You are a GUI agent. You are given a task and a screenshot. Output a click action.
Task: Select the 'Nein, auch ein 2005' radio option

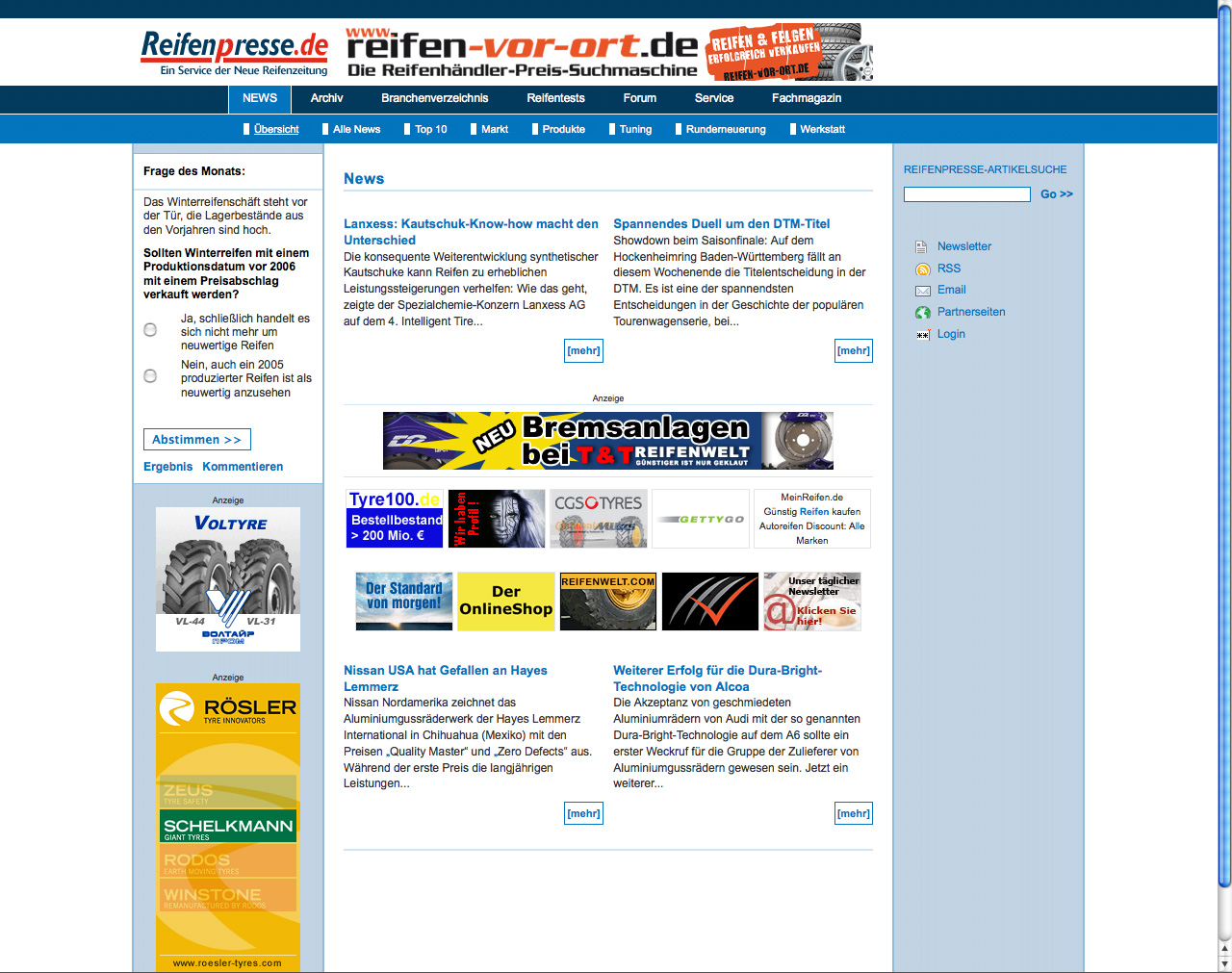point(150,376)
